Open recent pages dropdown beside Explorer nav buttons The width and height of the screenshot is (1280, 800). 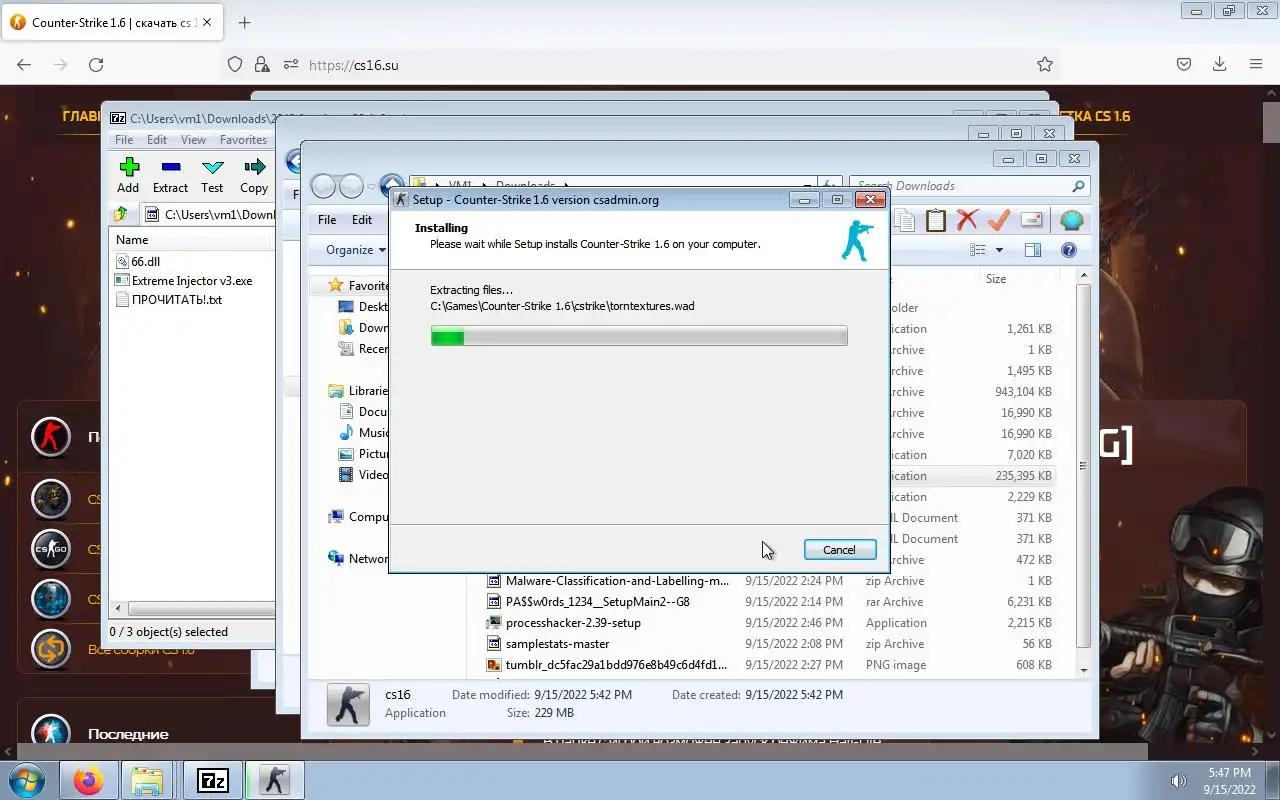pos(373,186)
